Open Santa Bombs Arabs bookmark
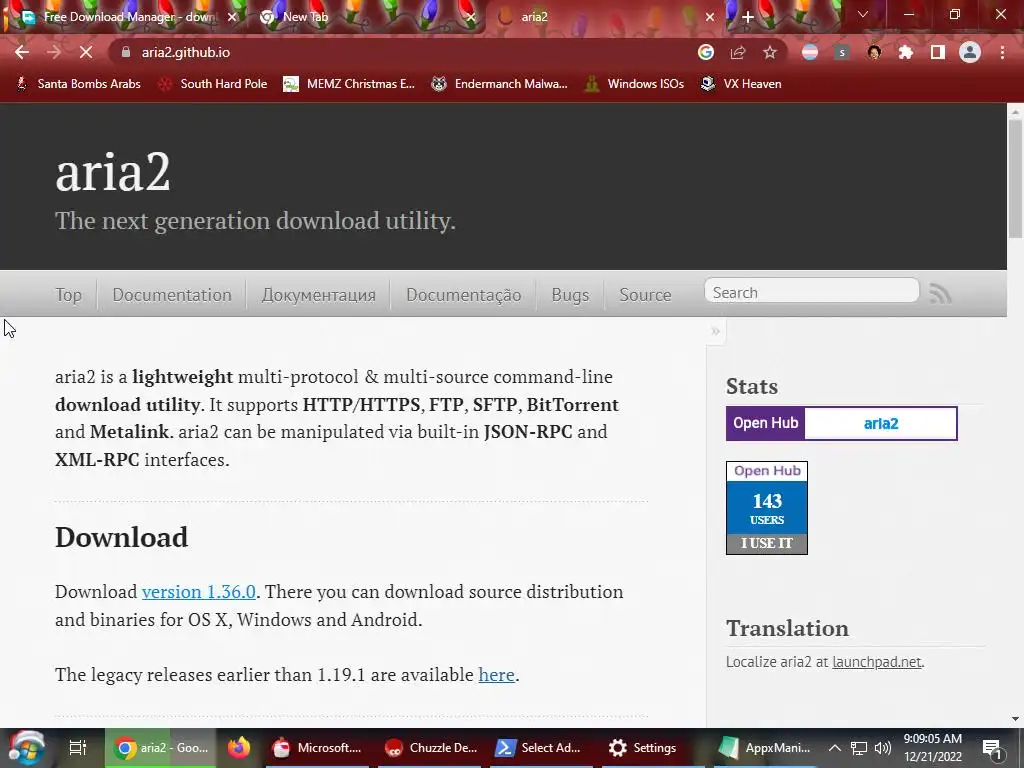This screenshot has width=1024, height=768. click(x=78, y=84)
